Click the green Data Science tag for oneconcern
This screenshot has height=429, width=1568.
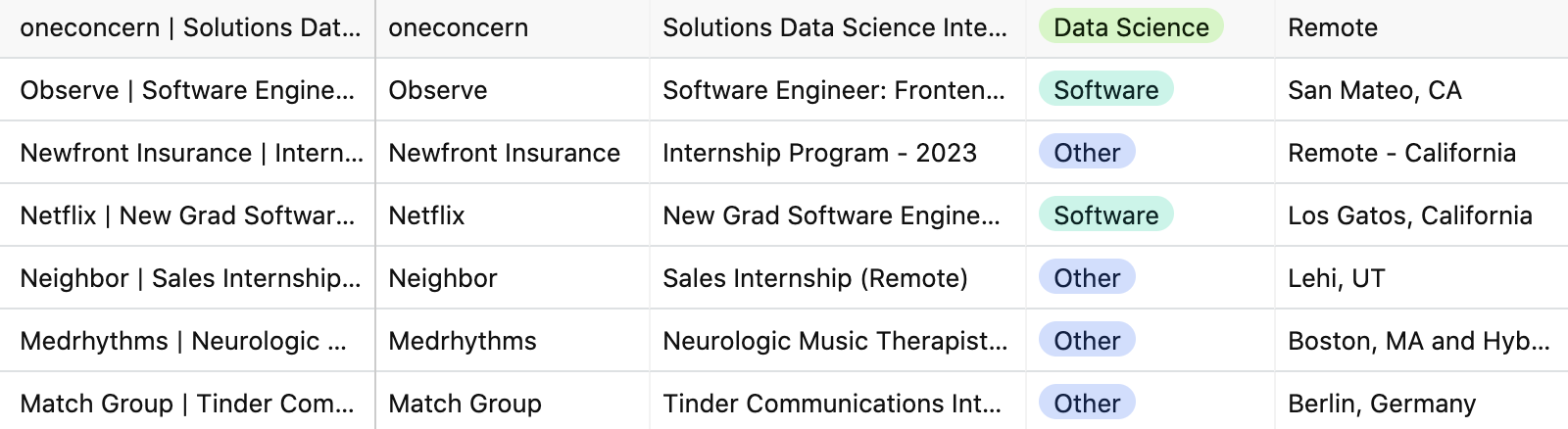pyautogui.click(x=1131, y=27)
